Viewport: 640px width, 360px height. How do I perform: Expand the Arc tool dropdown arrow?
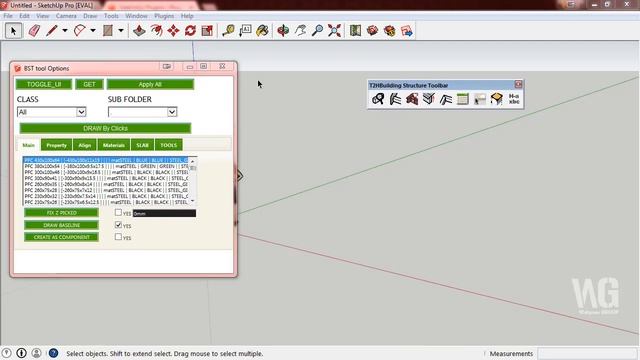[93, 31]
